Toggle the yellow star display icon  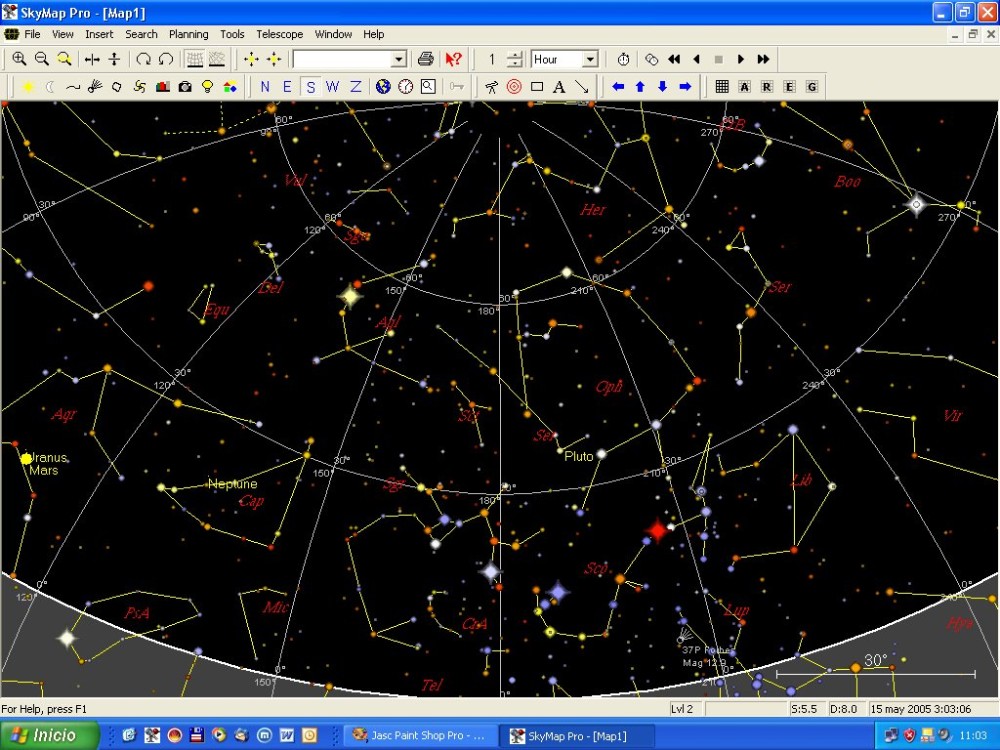(x=28, y=87)
